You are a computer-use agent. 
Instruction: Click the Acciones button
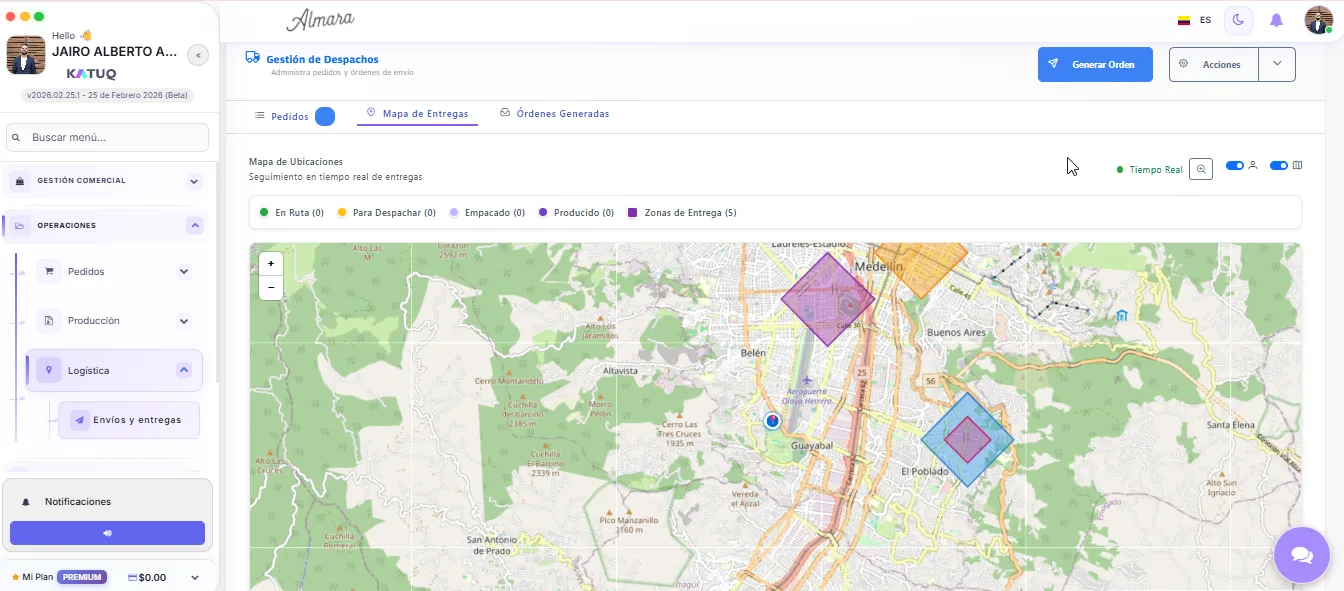tap(1214, 64)
